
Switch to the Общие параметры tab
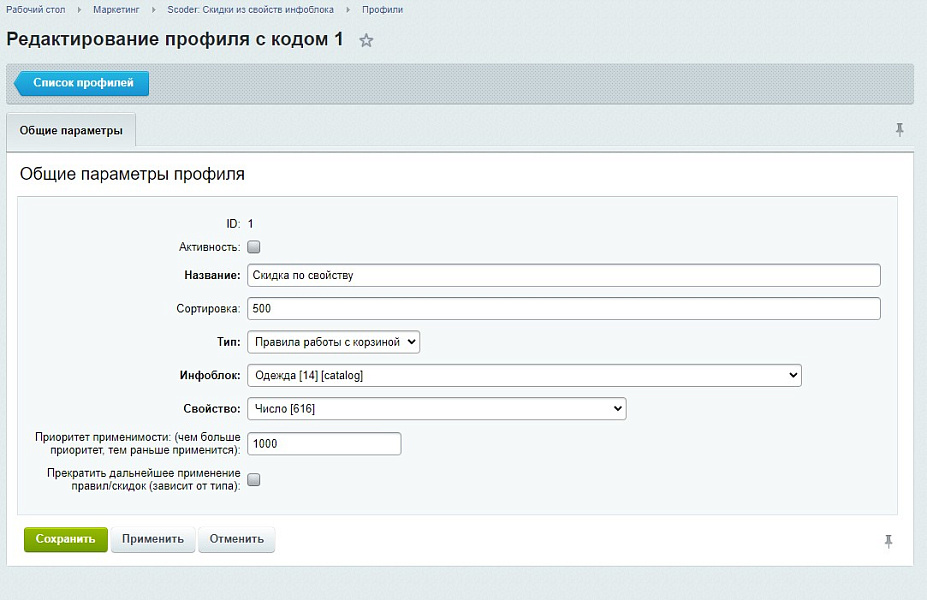pos(72,130)
